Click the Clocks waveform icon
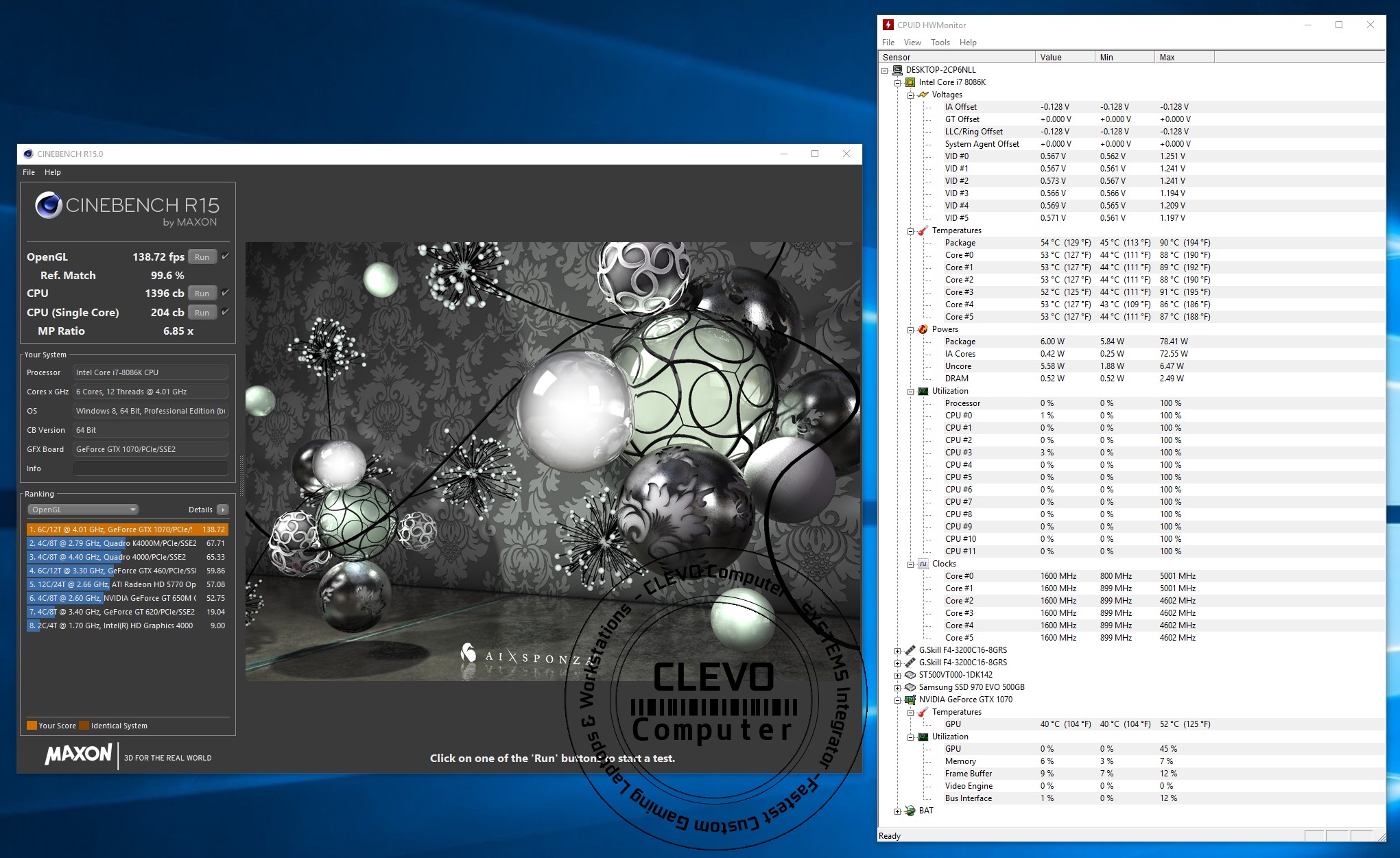 pyautogui.click(x=923, y=564)
